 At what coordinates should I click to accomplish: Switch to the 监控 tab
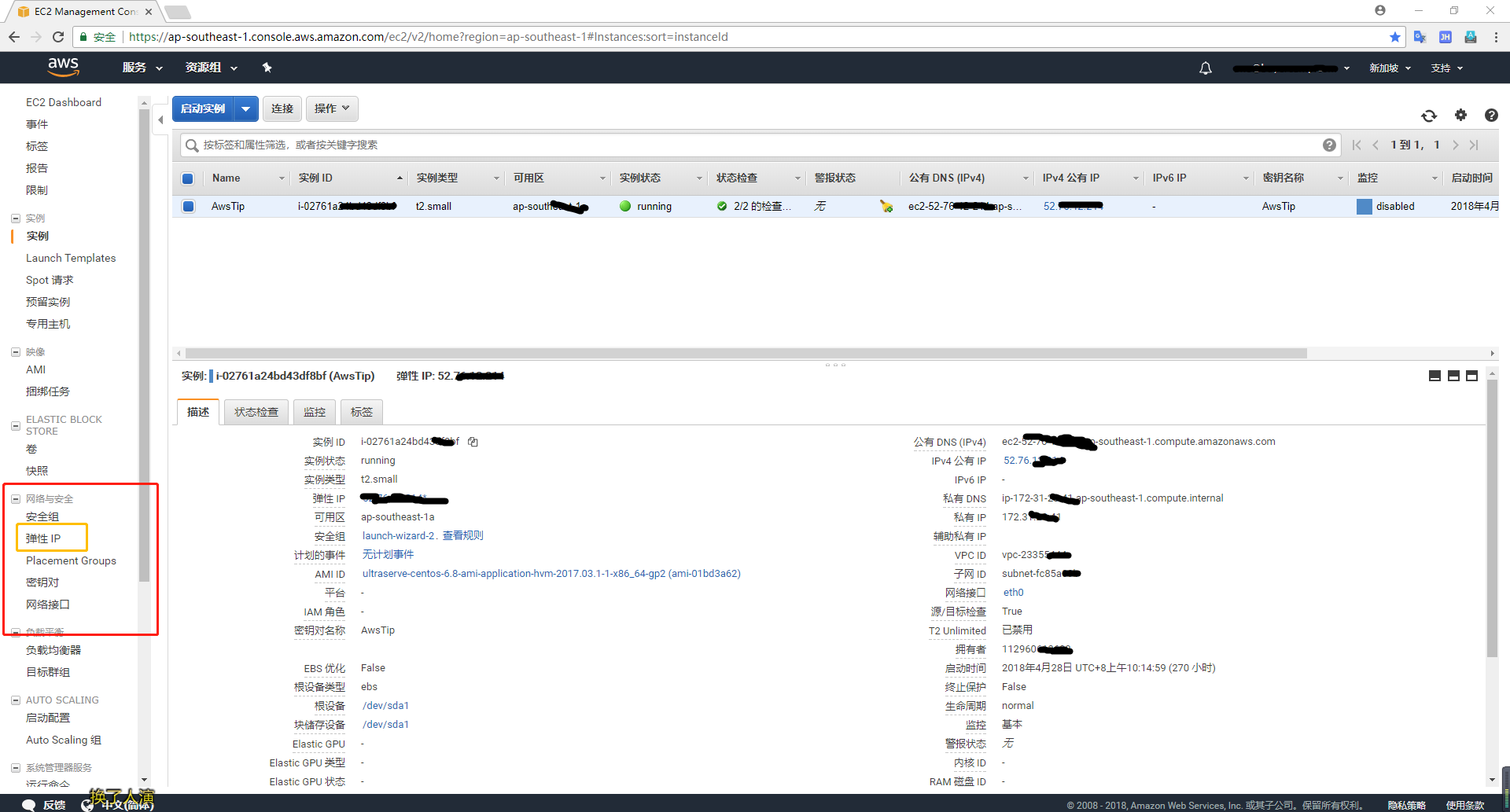click(315, 412)
